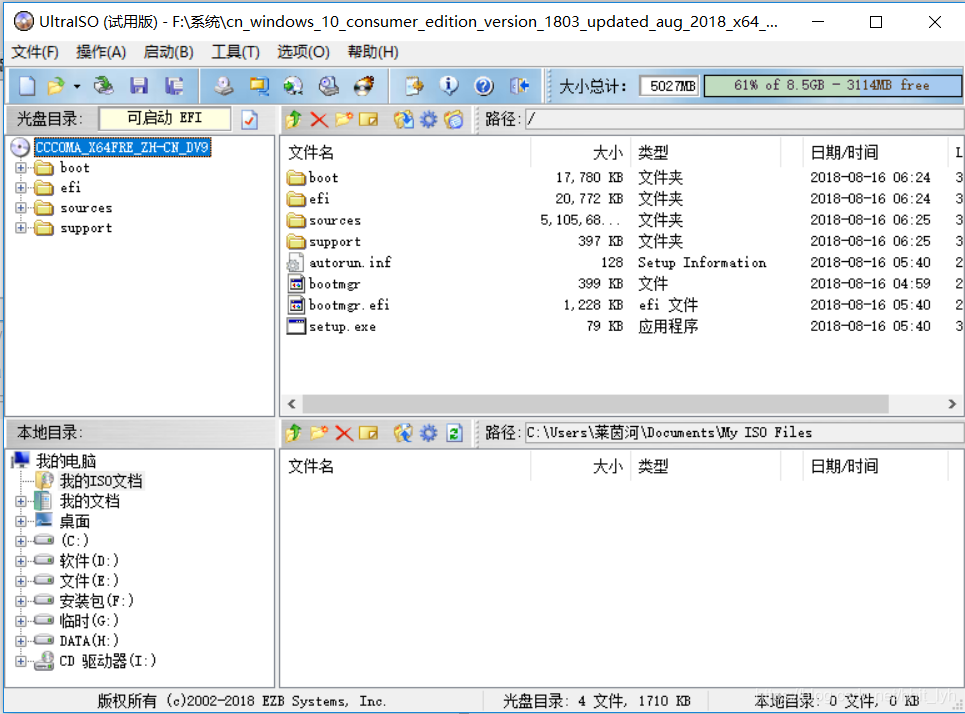Click the Open file folder icon
This screenshot has width=965, height=714.
(56, 86)
